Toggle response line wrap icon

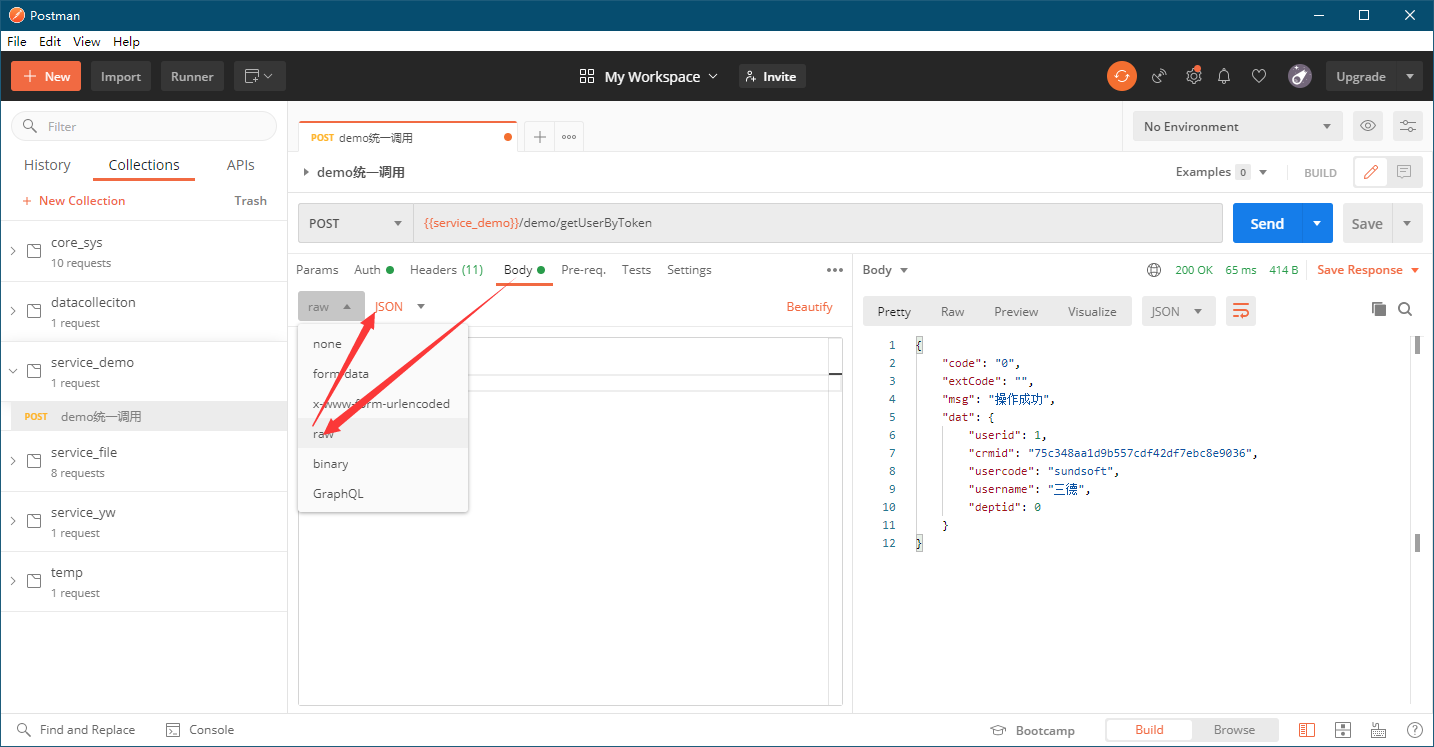[1241, 311]
